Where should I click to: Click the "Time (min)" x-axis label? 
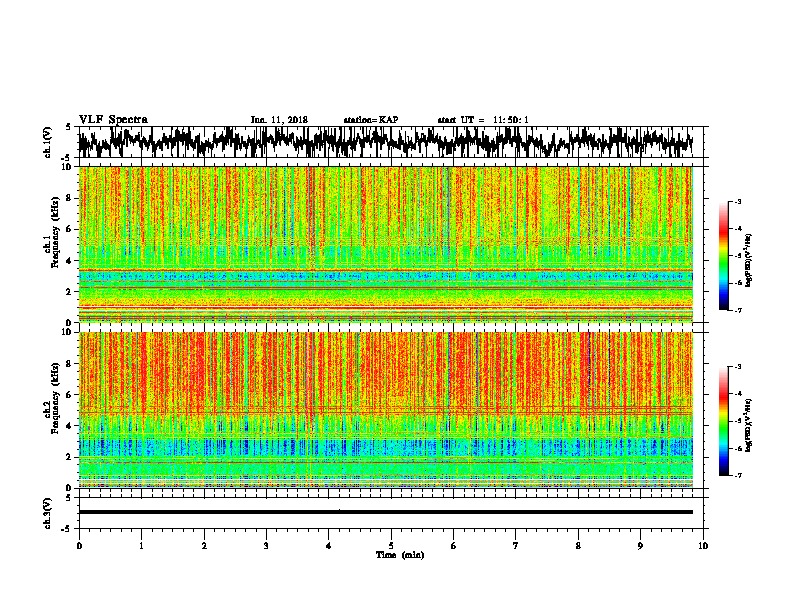click(x=400, y=555)
